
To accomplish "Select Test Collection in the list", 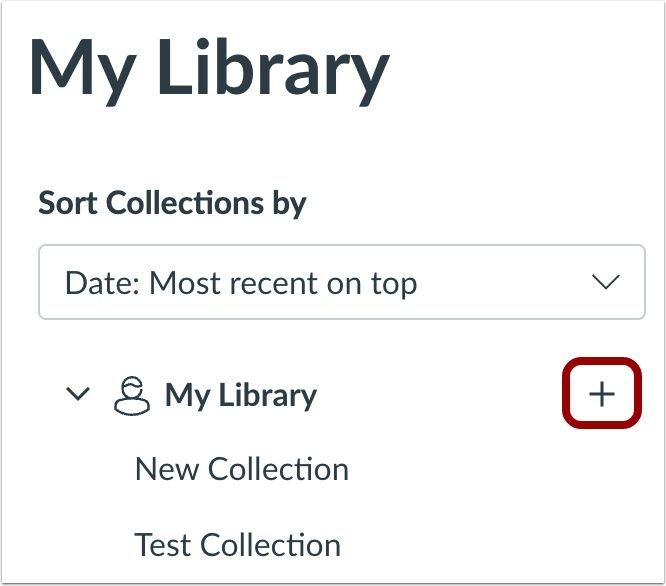I will [237, 545].
